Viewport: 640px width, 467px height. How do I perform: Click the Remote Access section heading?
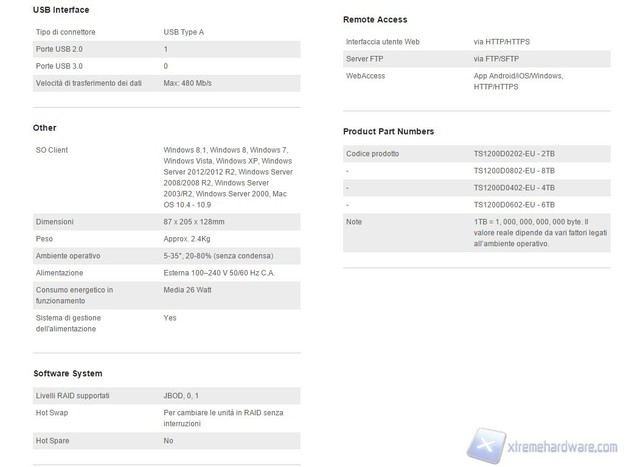pyautogui.click(x=375, y=20)
